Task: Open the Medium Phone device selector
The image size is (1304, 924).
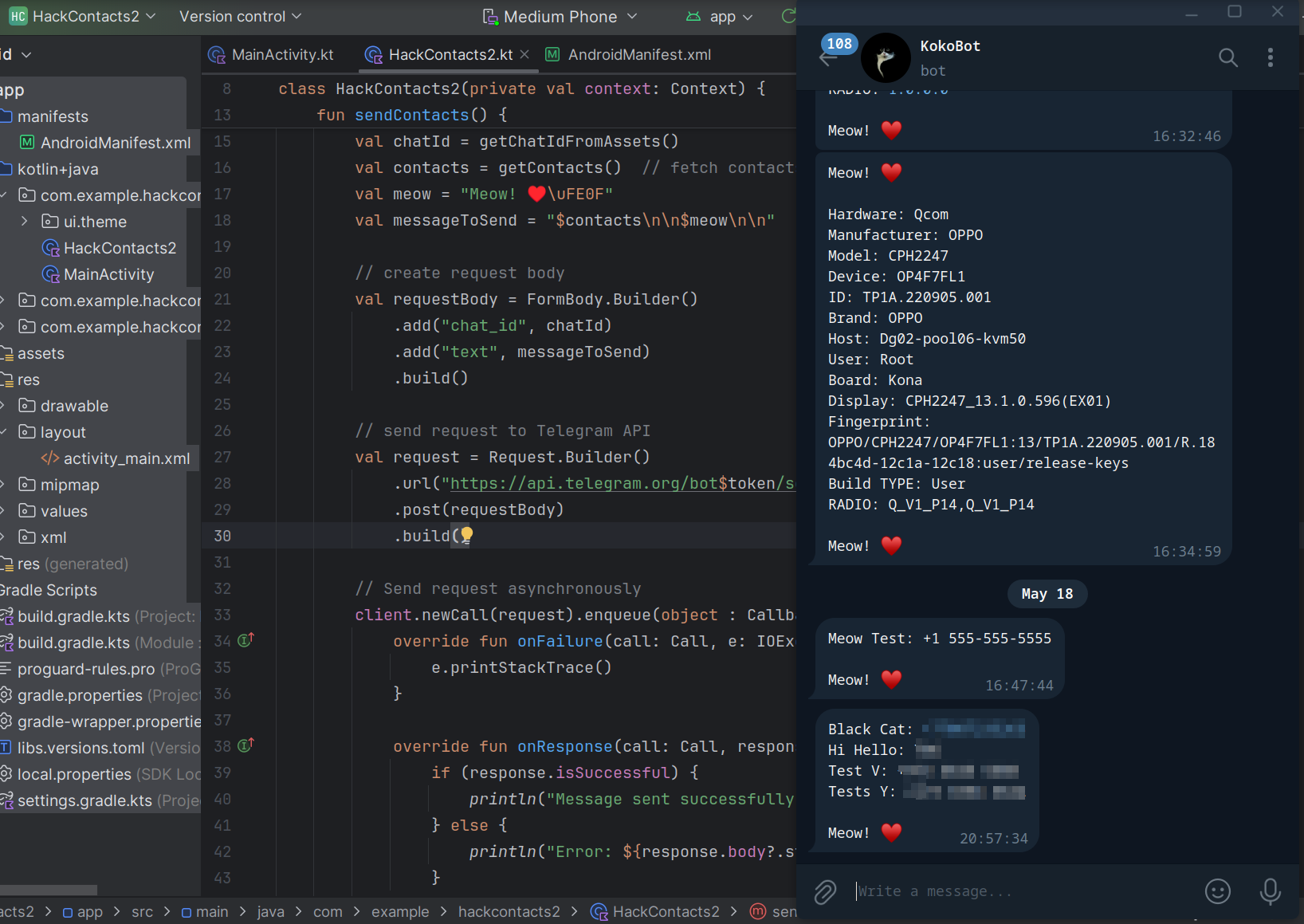Action: point(560,16)
